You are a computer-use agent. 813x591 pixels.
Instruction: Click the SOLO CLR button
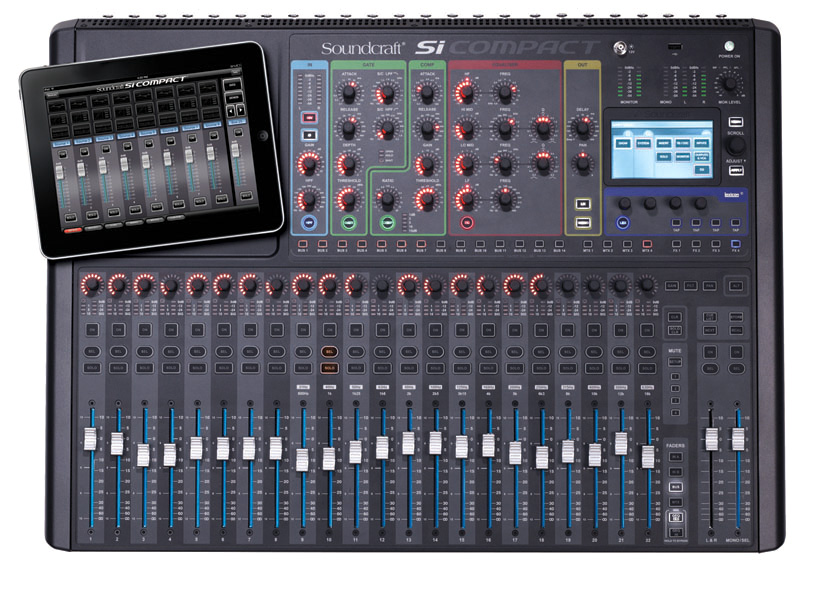pos(675,330)
